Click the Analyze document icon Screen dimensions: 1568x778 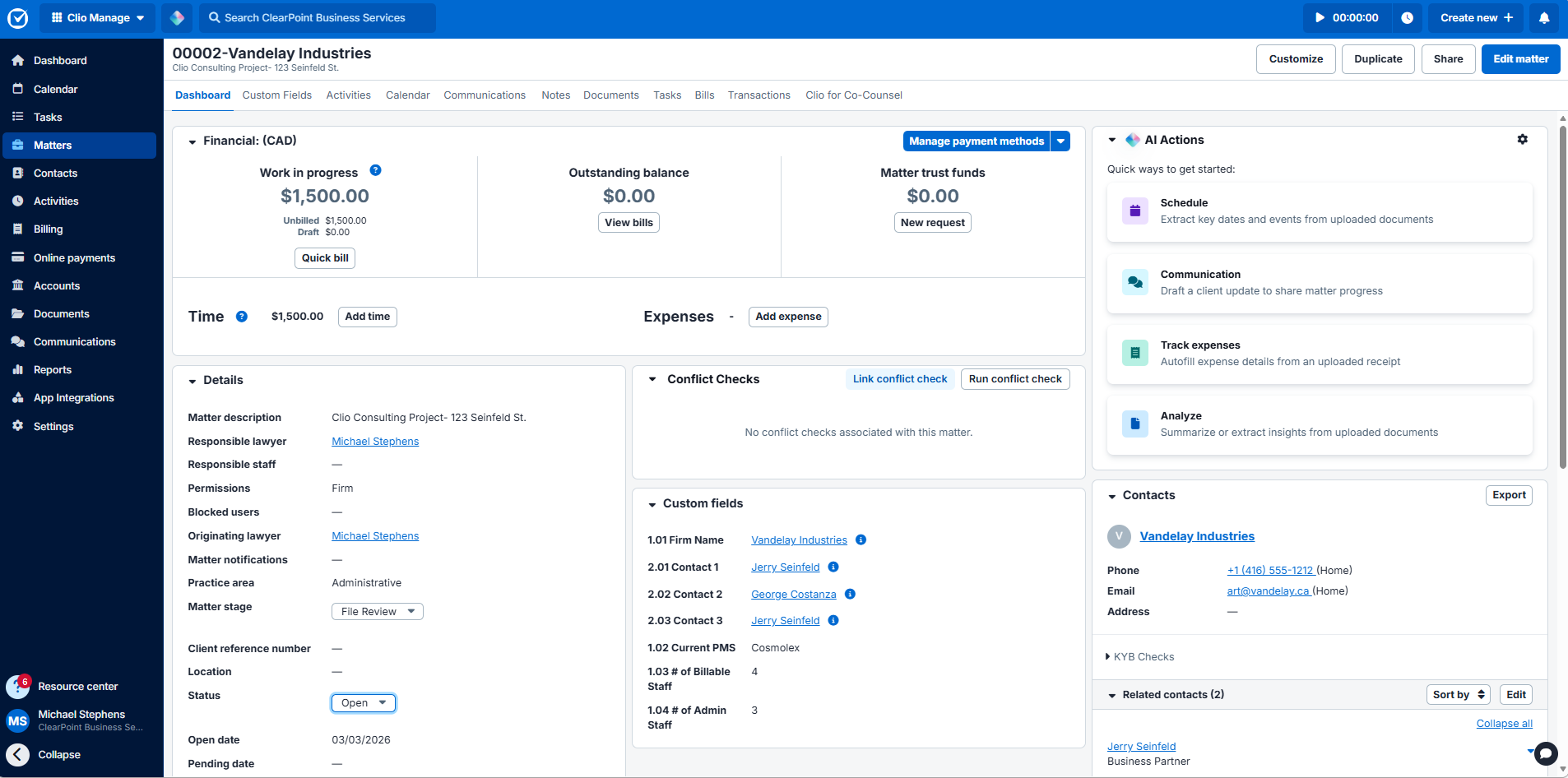coord(1135,424)
